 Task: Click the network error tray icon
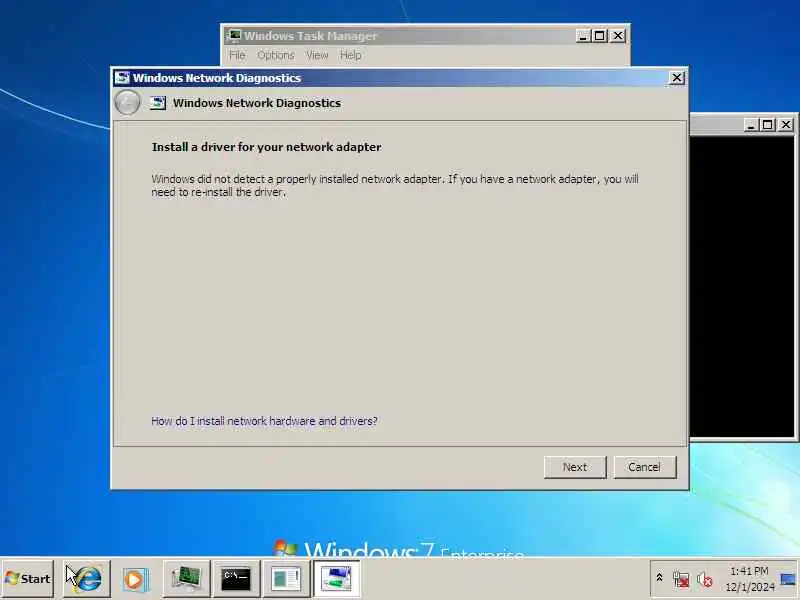tap(681, 579)
